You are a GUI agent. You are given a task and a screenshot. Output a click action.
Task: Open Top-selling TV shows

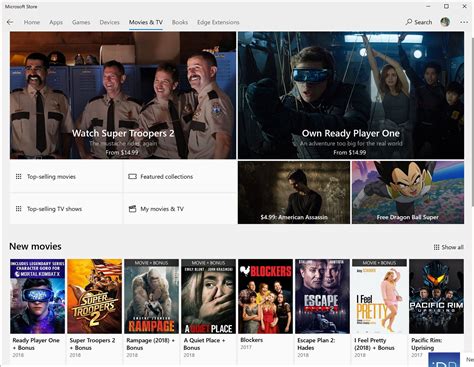pos(66,209)
